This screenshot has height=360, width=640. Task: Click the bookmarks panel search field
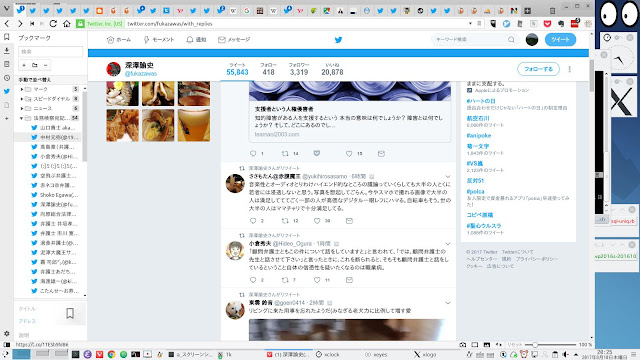point(51,51)
